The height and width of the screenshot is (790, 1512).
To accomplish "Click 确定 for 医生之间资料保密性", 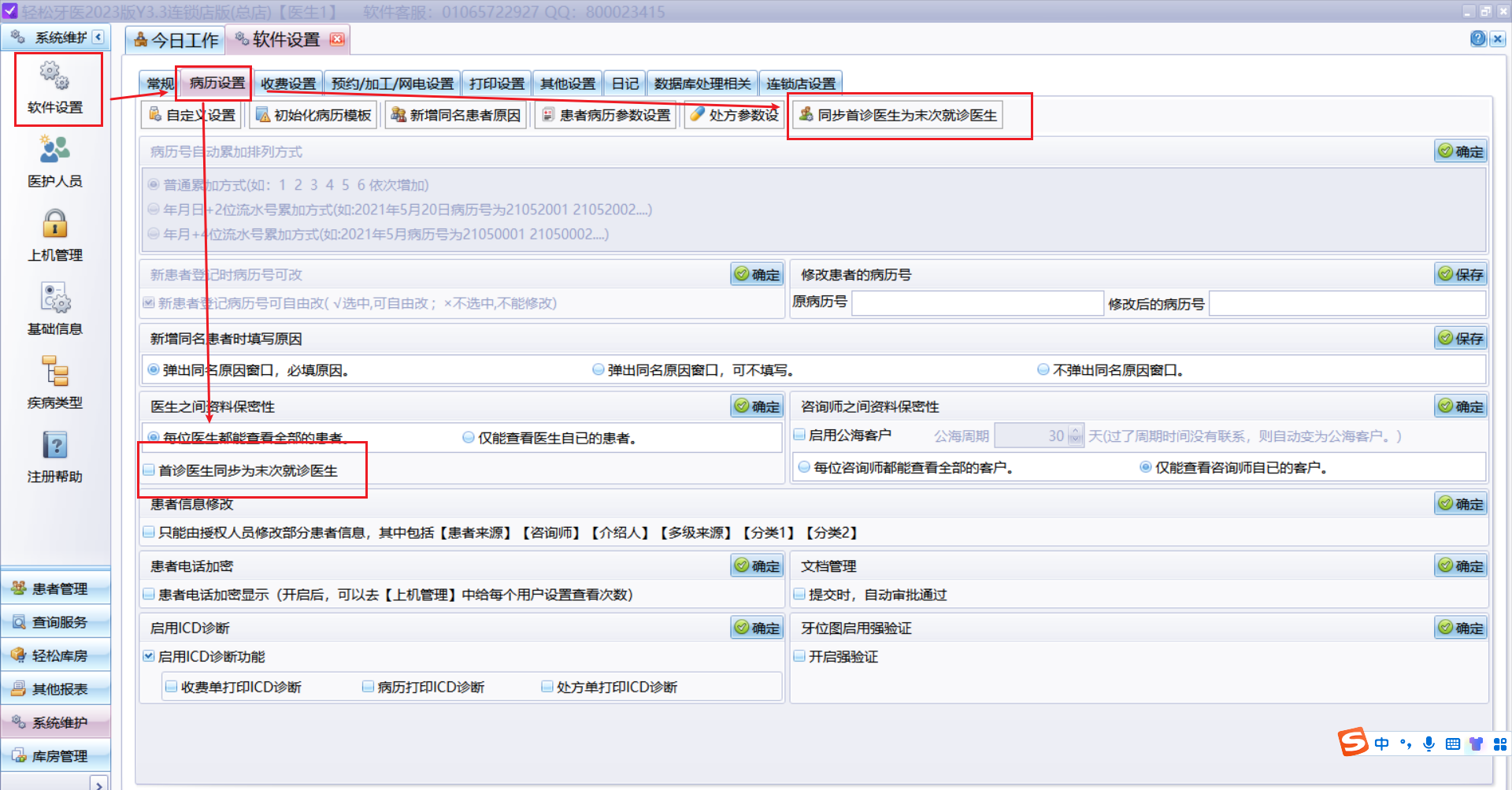I will pos(757,406).
